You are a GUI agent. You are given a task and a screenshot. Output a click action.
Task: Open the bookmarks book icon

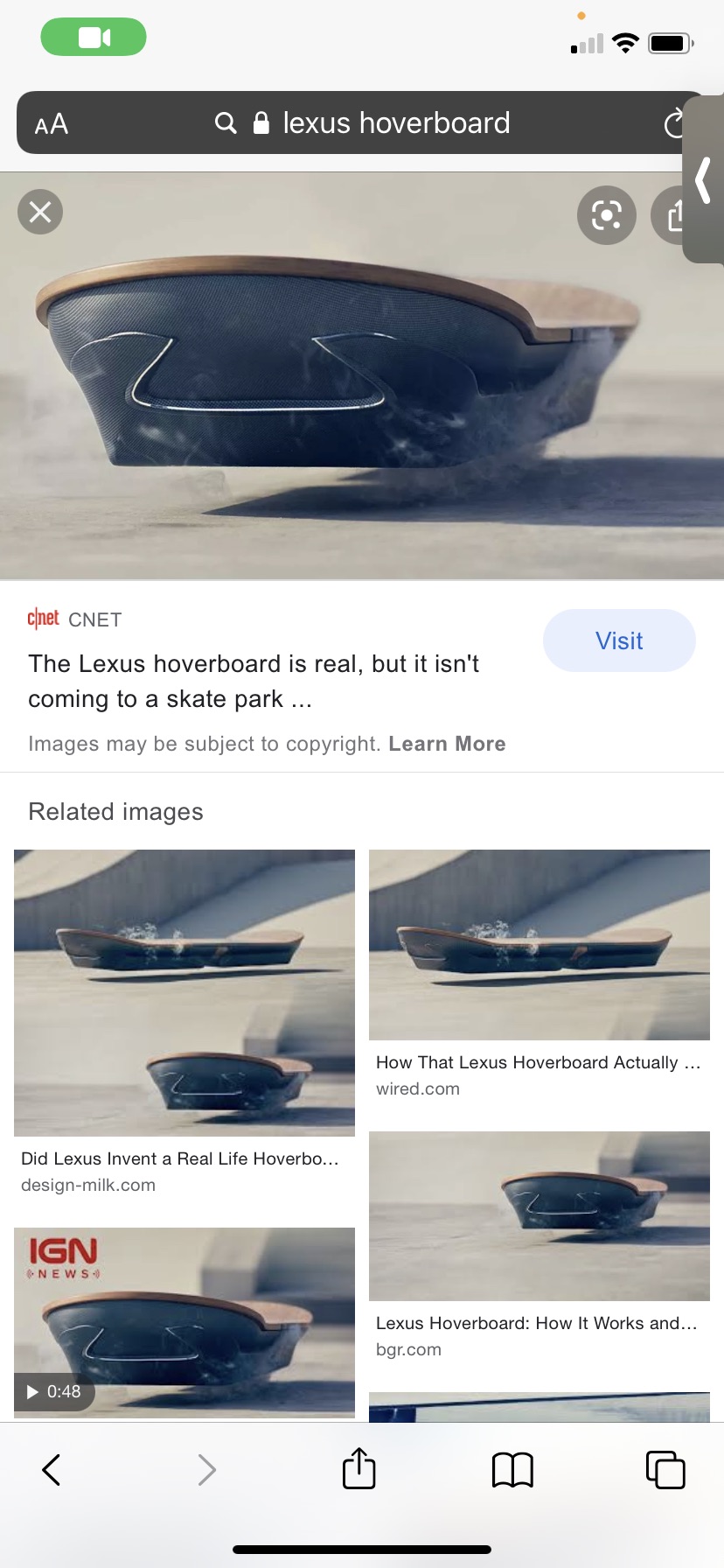(512, 1470)
